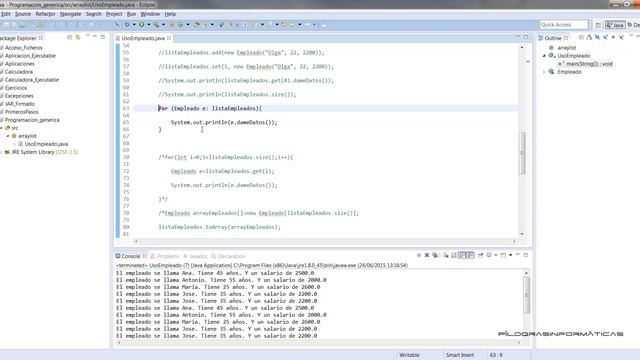Screen dimensions: 640x360
Task: Click the Quick Access search field
Action: [564, 24]
